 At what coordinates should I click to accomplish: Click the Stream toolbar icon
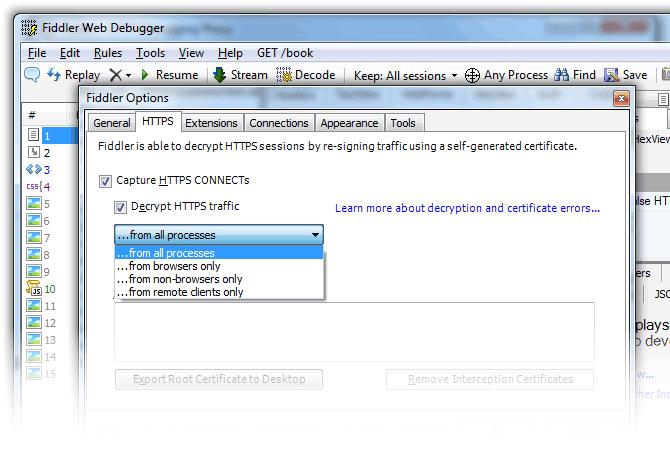coord(220,75)
